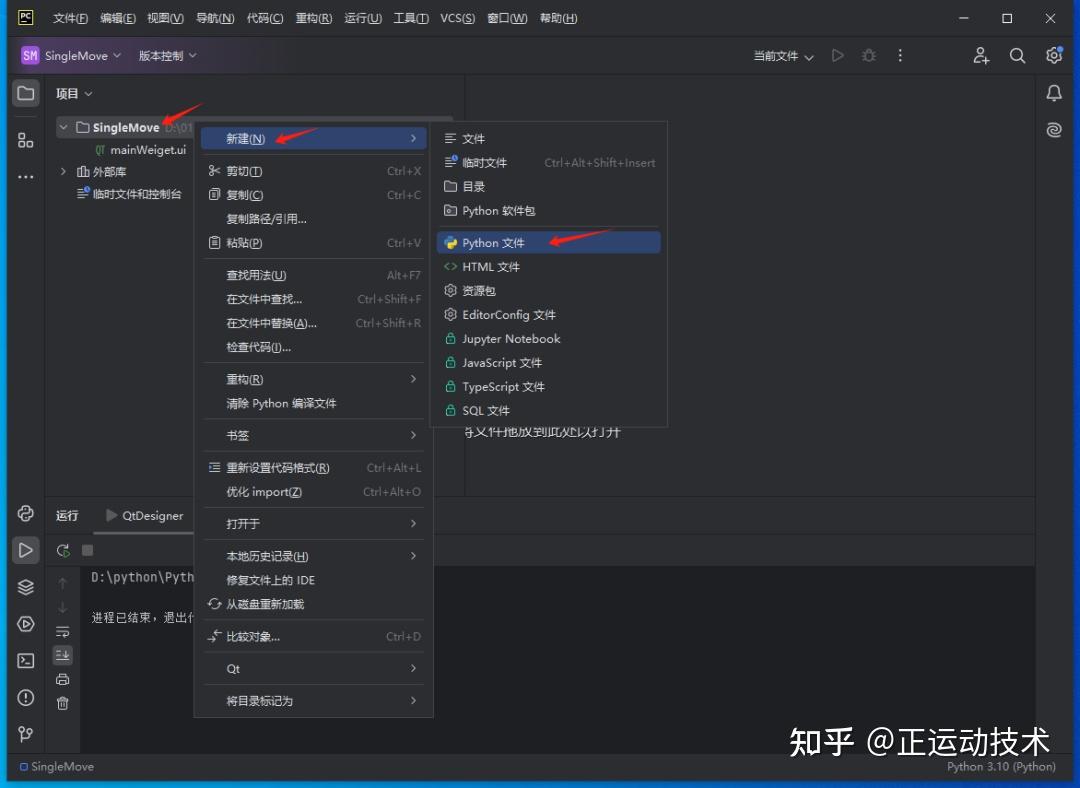Choose Jupyter Notebook from the submenu

pyautogui.click(x=510, y=338)
